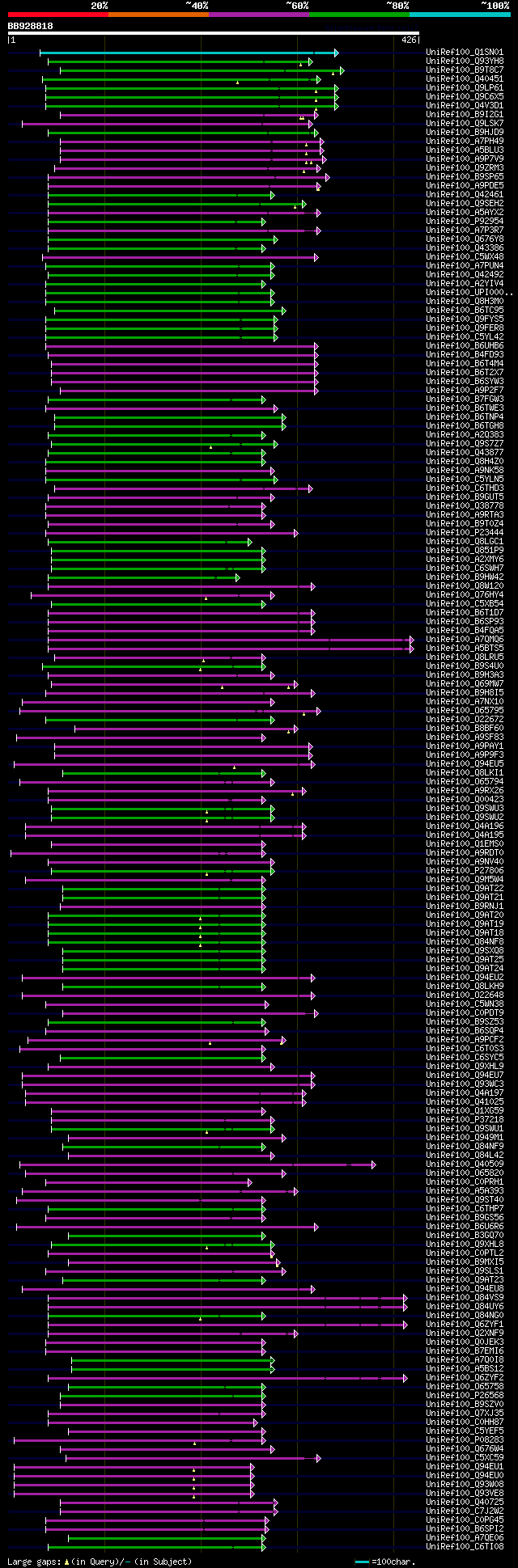Select the UniRef100_Q69MW7 label
Screen dimensions: 518x1568
pyautogui.click(x=465, y=684)
